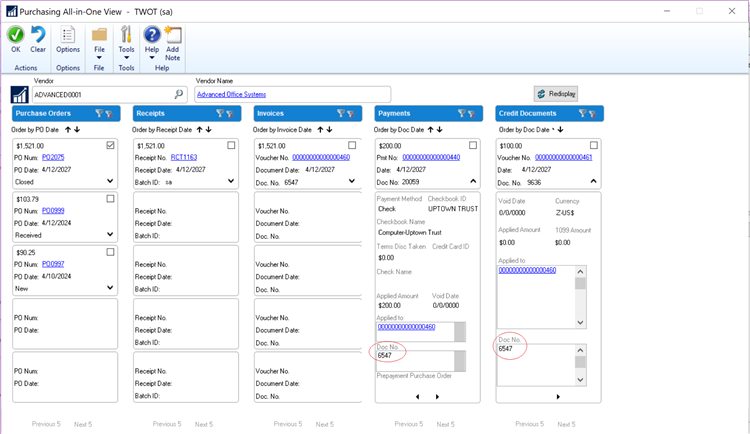This screenshot has height=434, width=750.
Task: Click the Clear undo icon
Action: point(38,34)
